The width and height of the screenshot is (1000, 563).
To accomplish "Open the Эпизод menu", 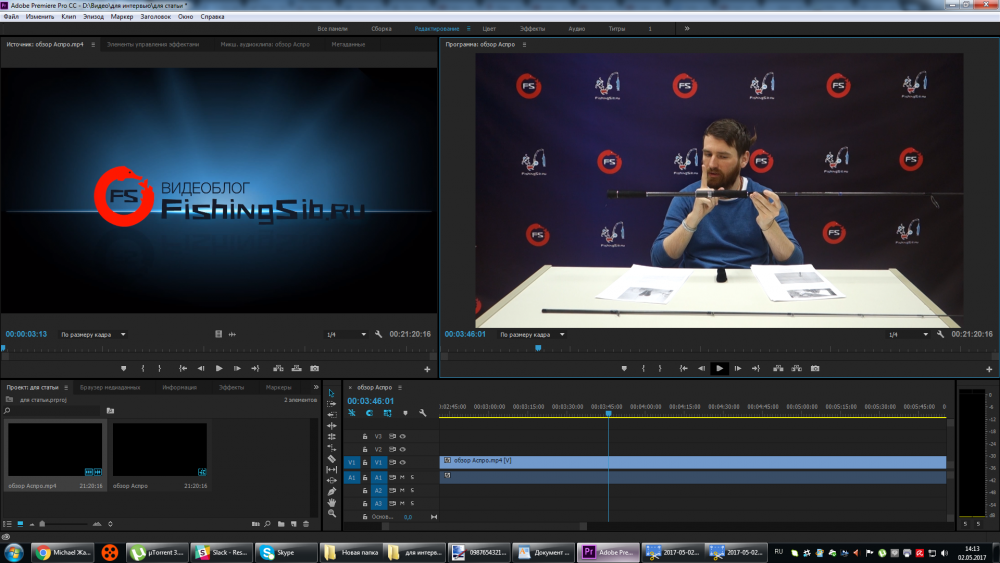I will click(93, 17).
